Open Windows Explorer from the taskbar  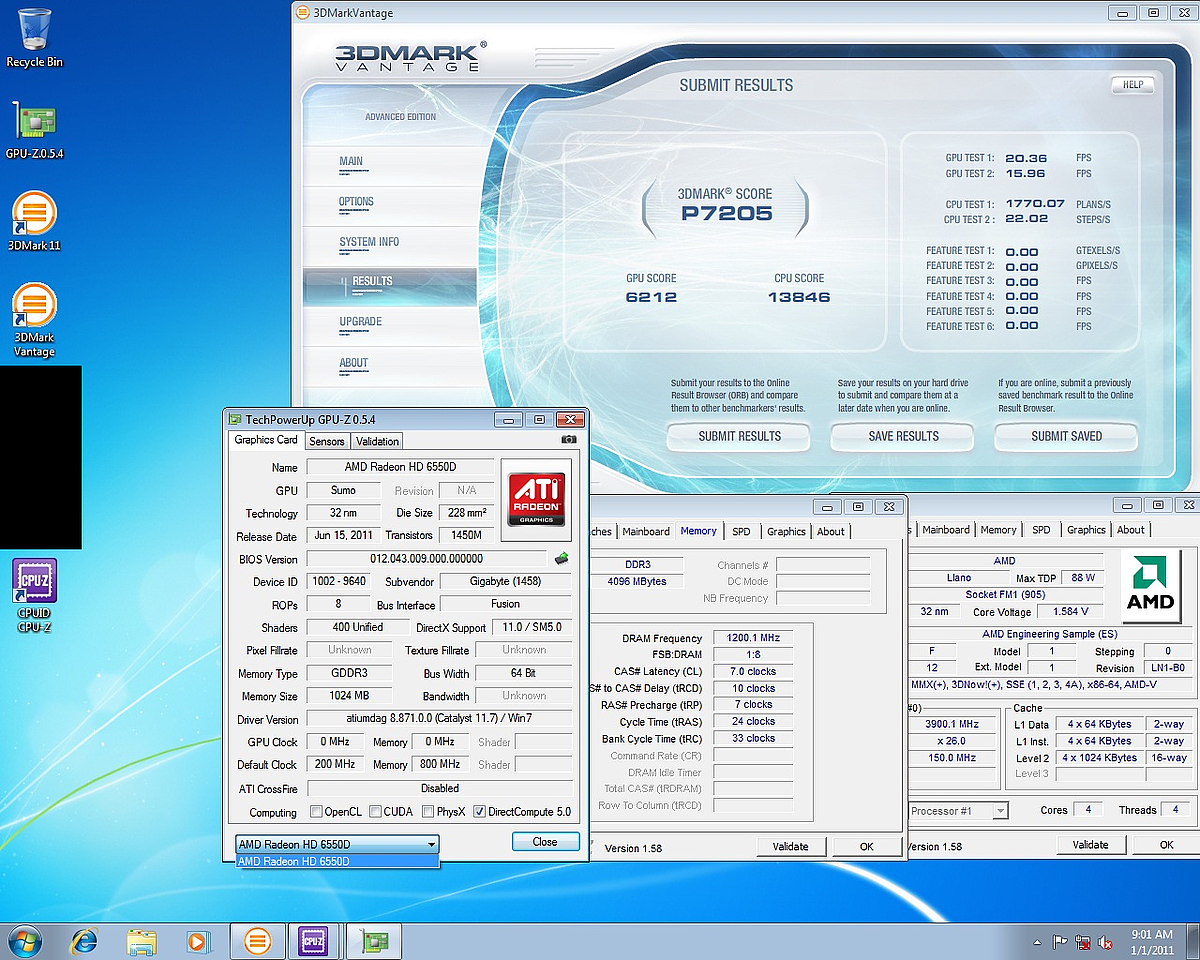click(142, 941)
